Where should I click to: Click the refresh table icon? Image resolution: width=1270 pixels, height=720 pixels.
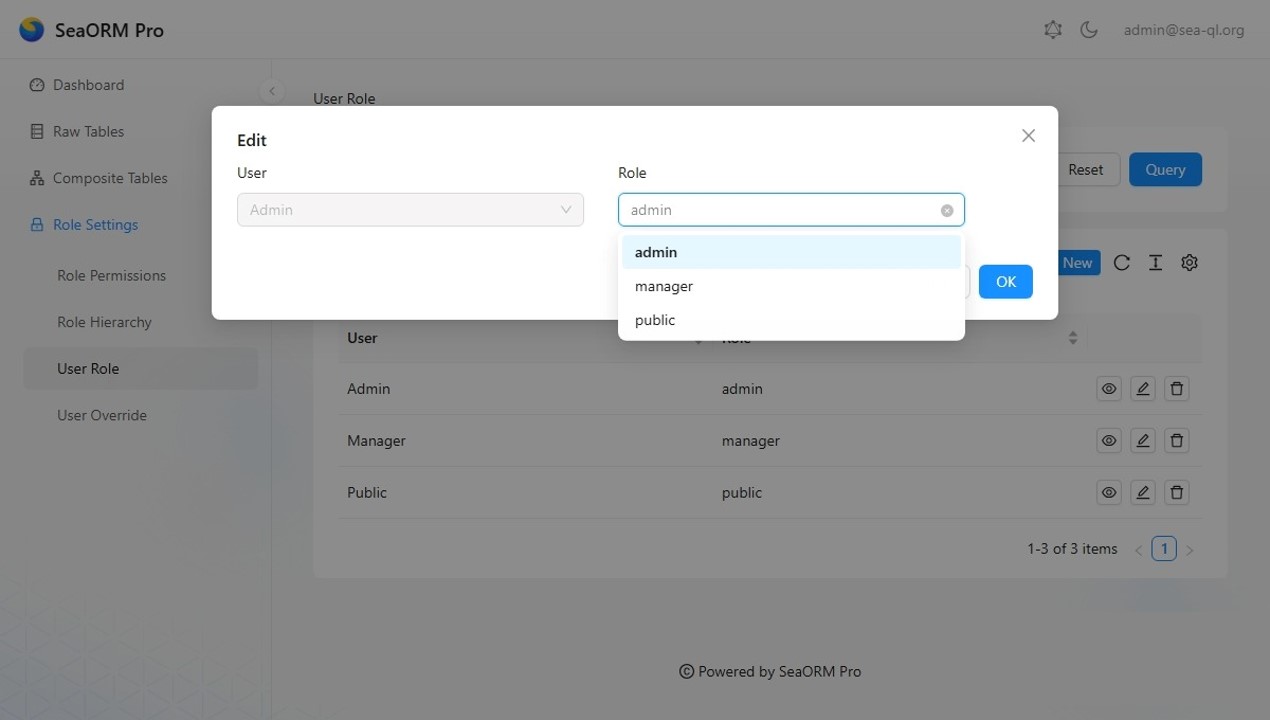tap(1121, 263)
